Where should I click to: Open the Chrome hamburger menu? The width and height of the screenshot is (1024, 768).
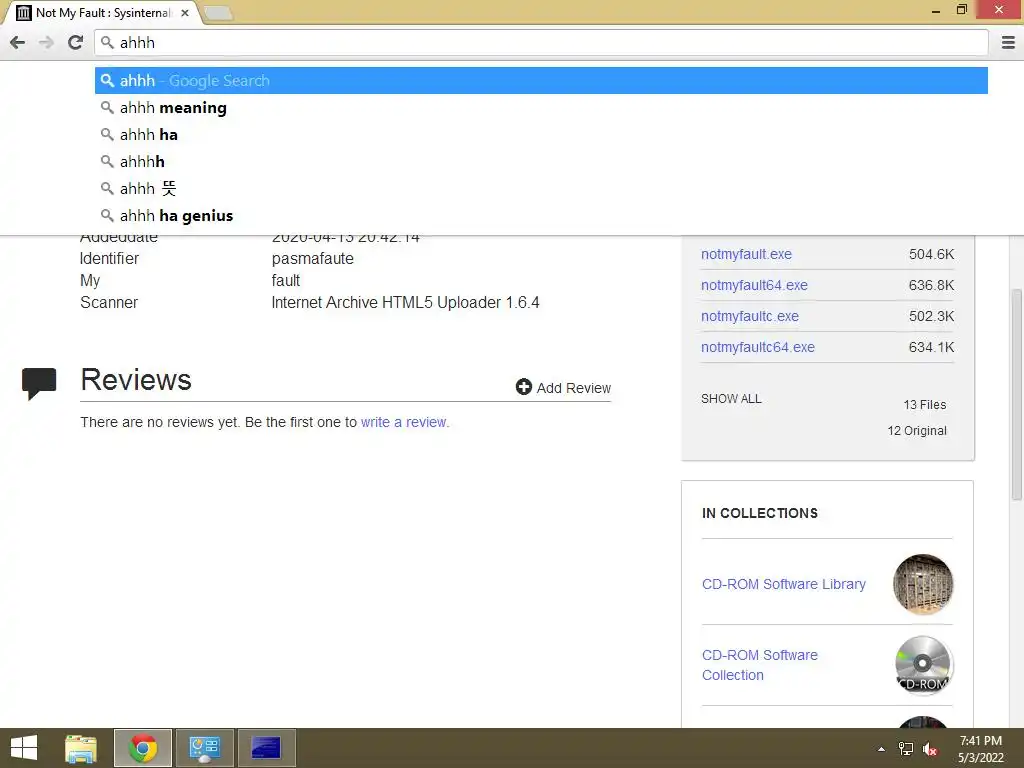(x=1008, y=42)
